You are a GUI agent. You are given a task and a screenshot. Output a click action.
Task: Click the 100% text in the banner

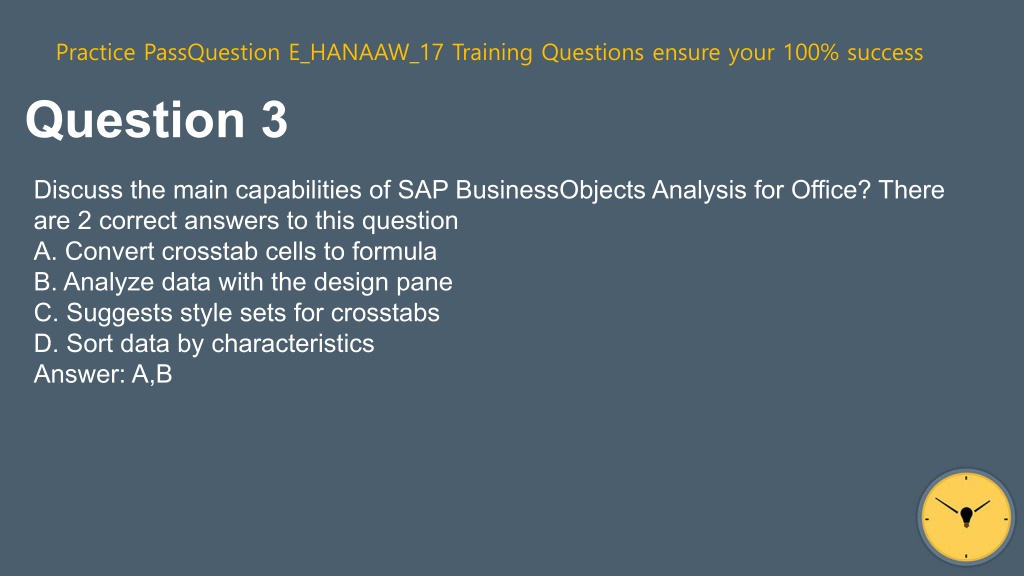pos(810,52)
